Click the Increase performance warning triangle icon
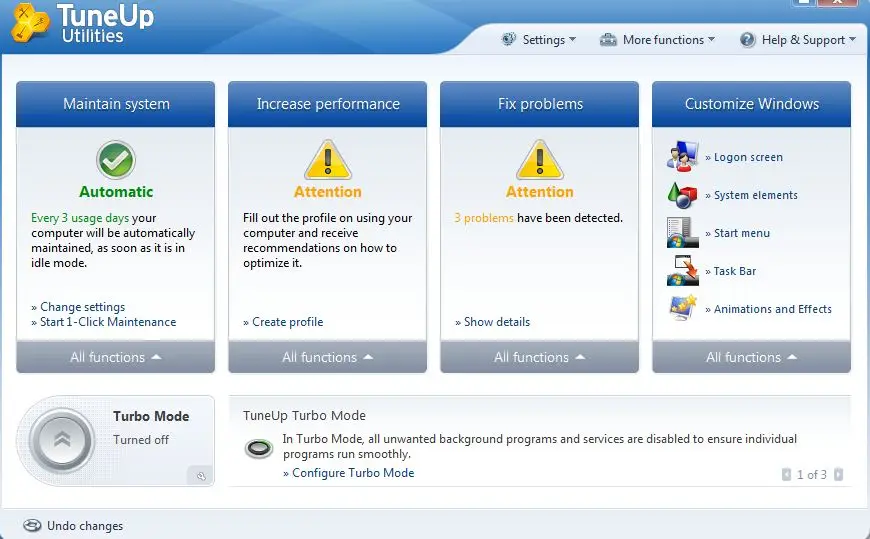870x539 pixels. click(327, 160)
